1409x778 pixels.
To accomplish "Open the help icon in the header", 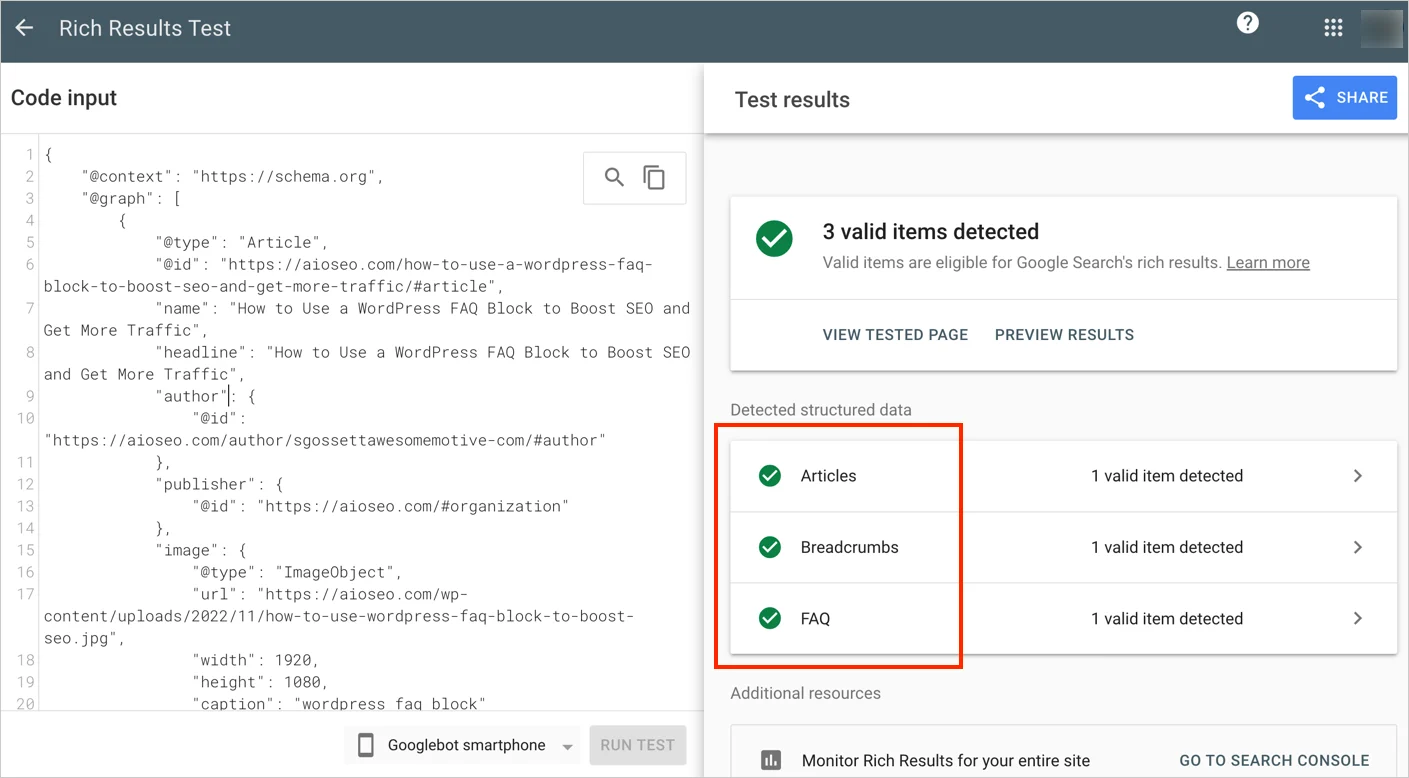I will [x=1247, y=22].
